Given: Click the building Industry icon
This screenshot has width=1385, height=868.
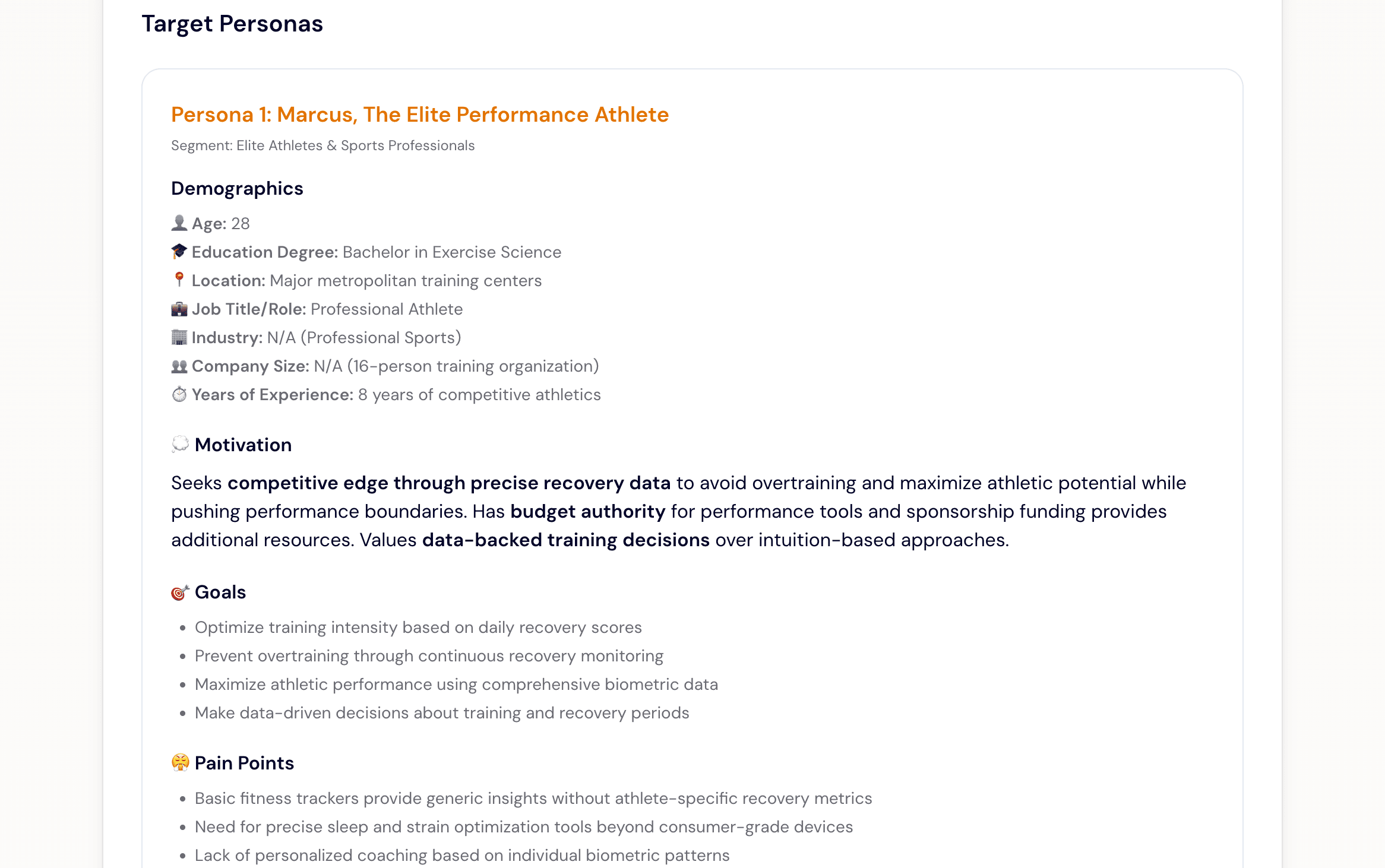Looking at the screenshot, I should pos(179,337).
